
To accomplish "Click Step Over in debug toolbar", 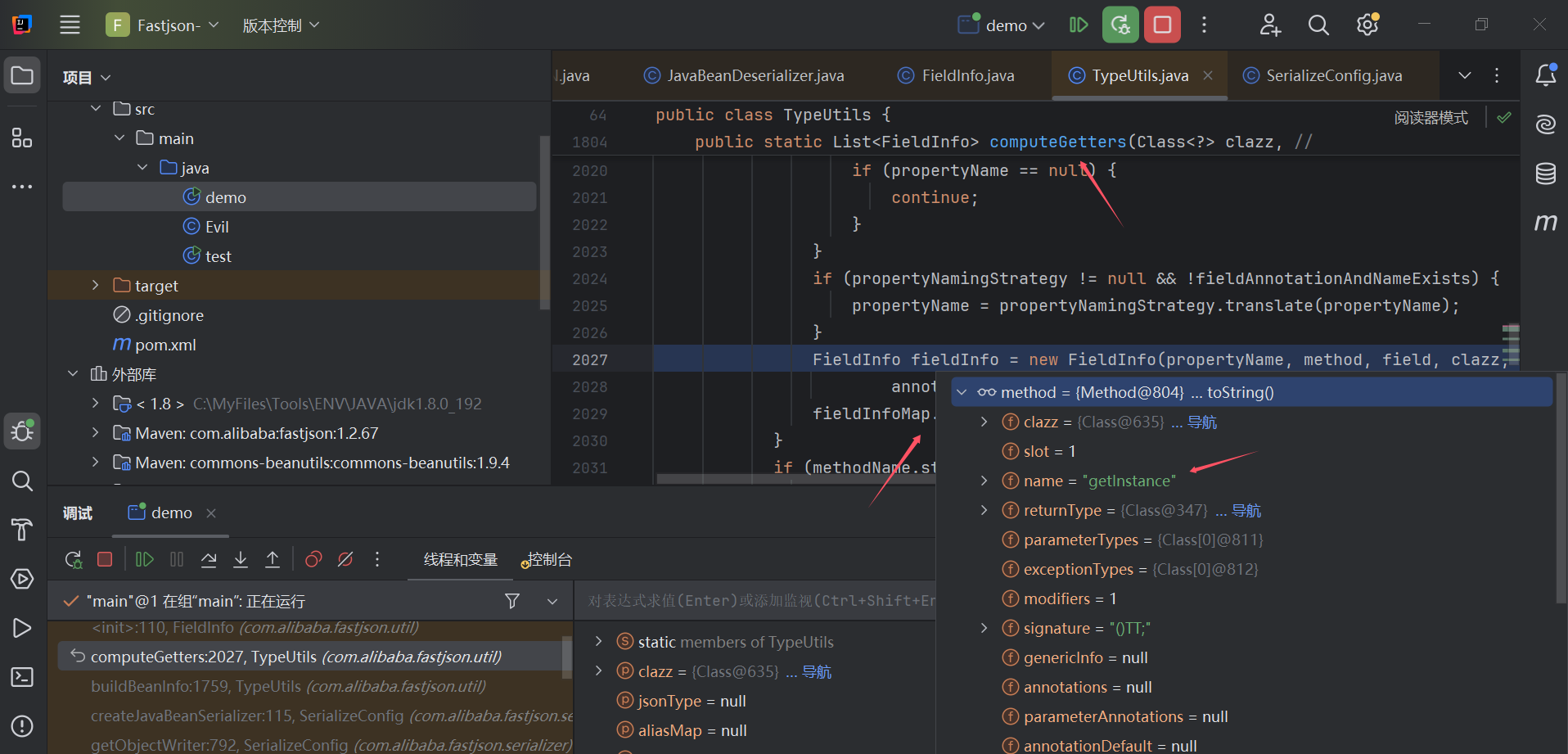I will point(209,560).
